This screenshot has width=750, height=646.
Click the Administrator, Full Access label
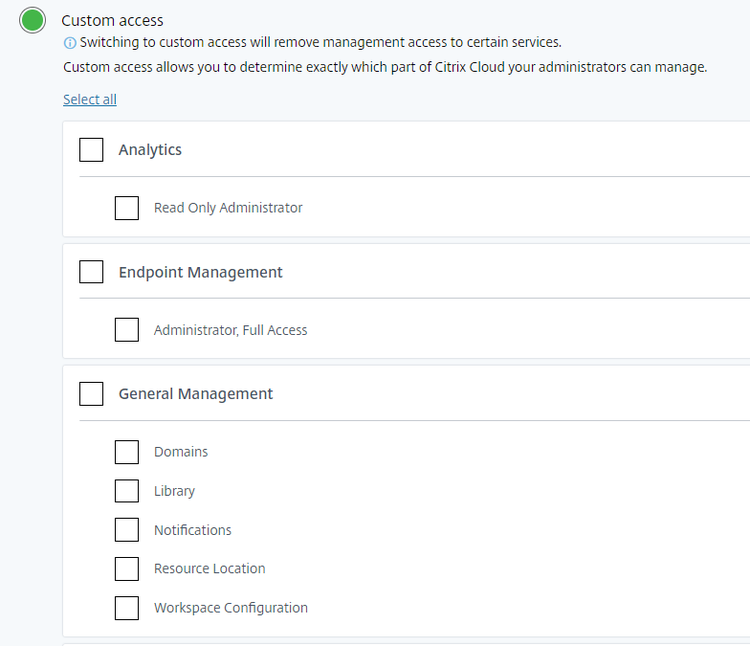tap(231, 330)
